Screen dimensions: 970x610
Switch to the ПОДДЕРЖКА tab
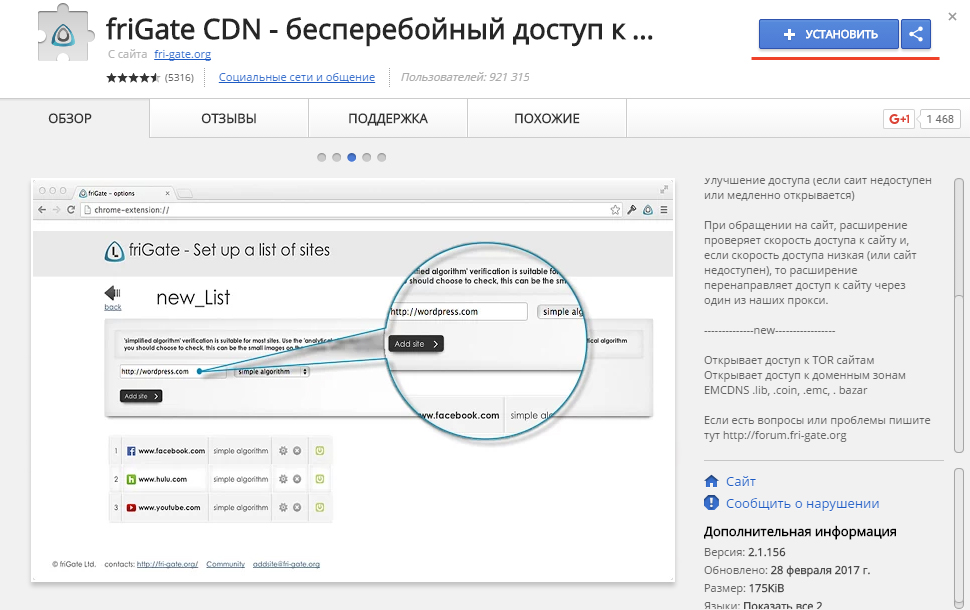click(388, 118)
